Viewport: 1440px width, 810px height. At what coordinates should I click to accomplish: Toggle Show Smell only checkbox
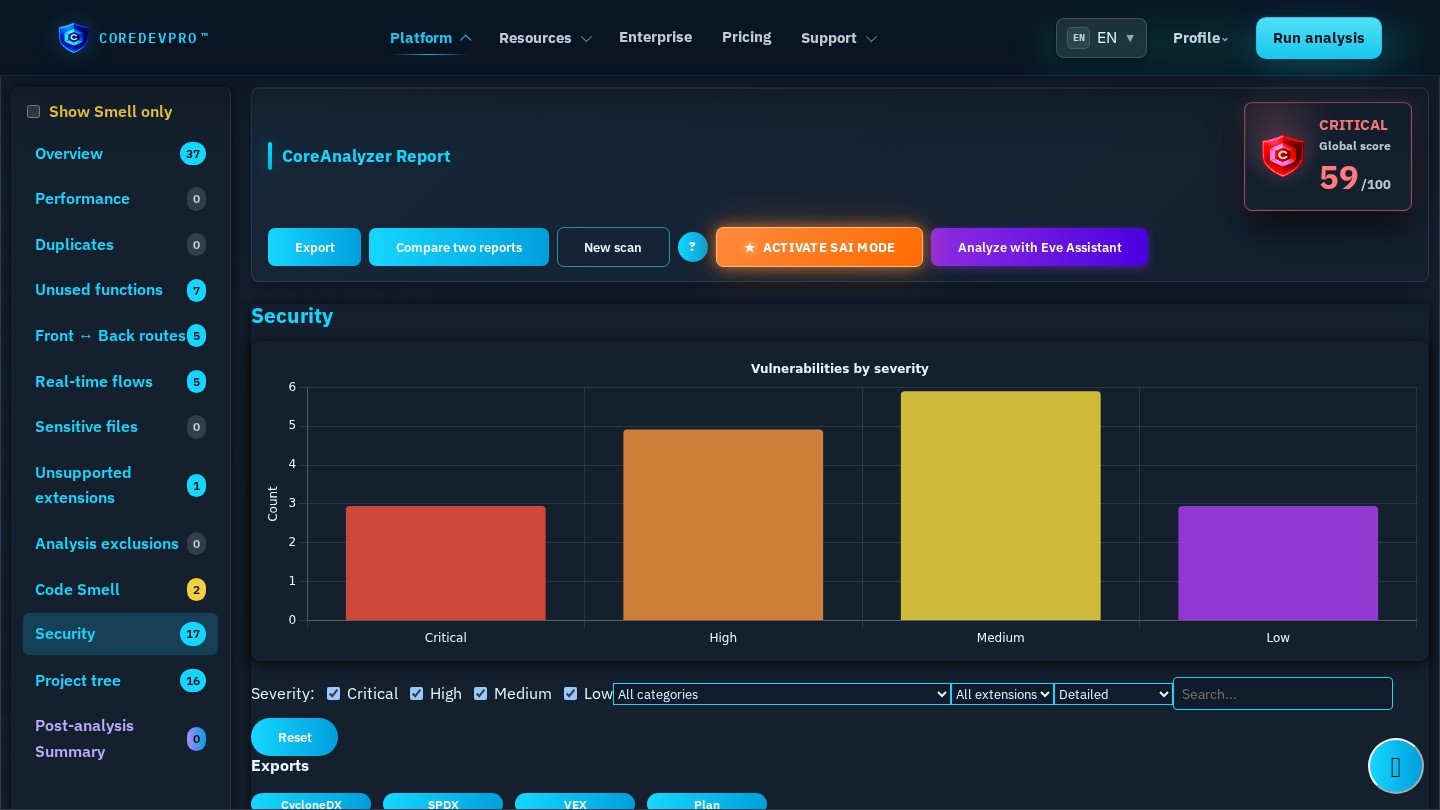click(x=33, y=112)
